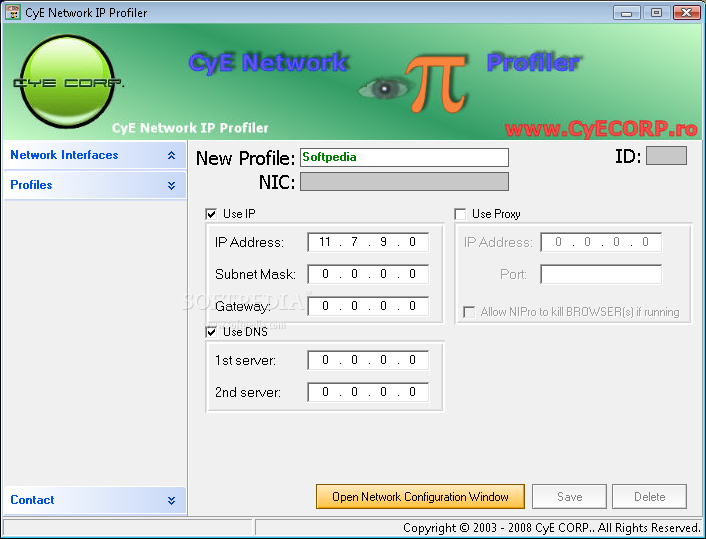The height and width of the screenshot is (539, 706).
Task: Maximize the CyE Network IP Profiler window
Action: 656,13
